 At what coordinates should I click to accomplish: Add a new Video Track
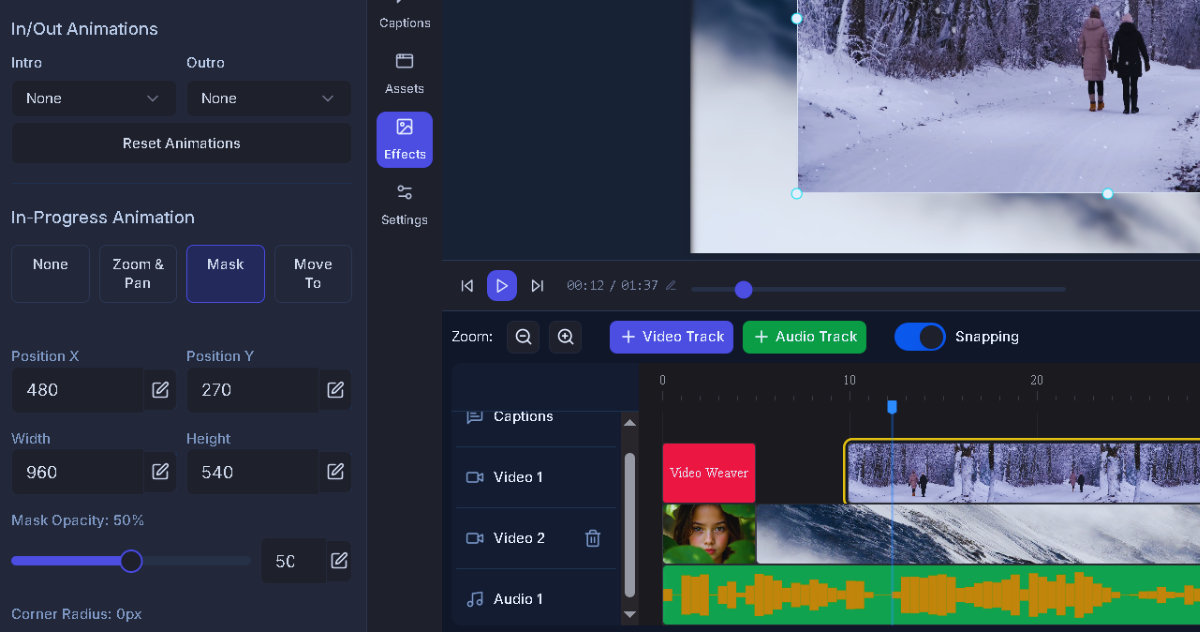coord(671,336)
